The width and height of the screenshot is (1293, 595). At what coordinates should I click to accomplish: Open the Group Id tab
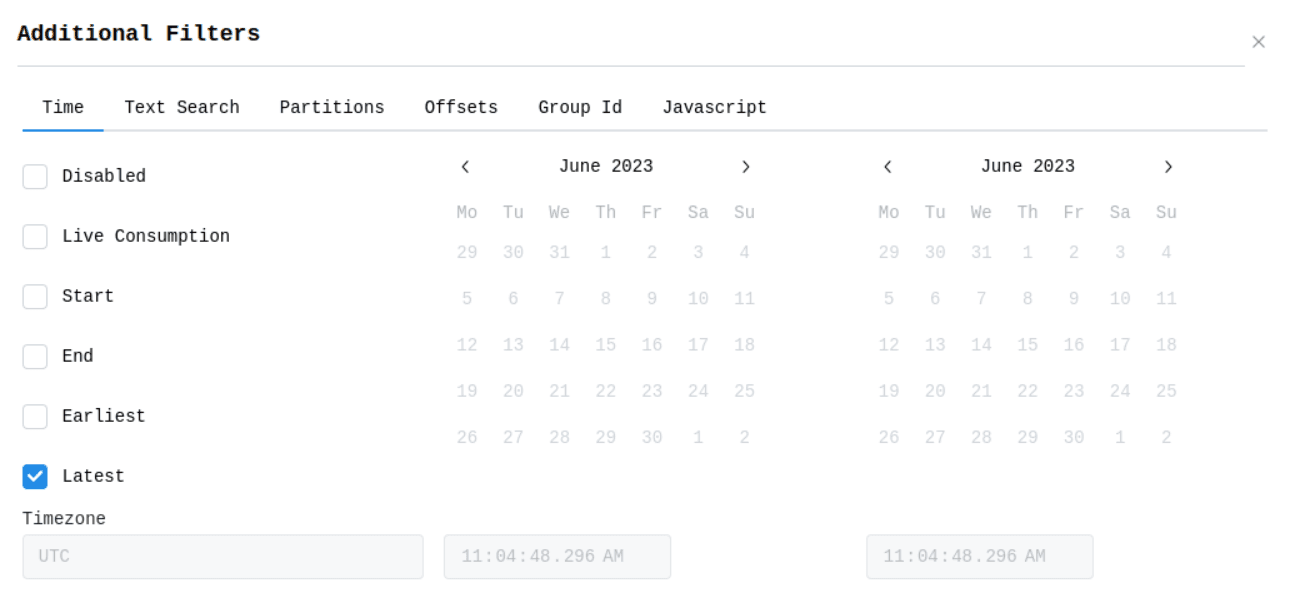[580, 107]
